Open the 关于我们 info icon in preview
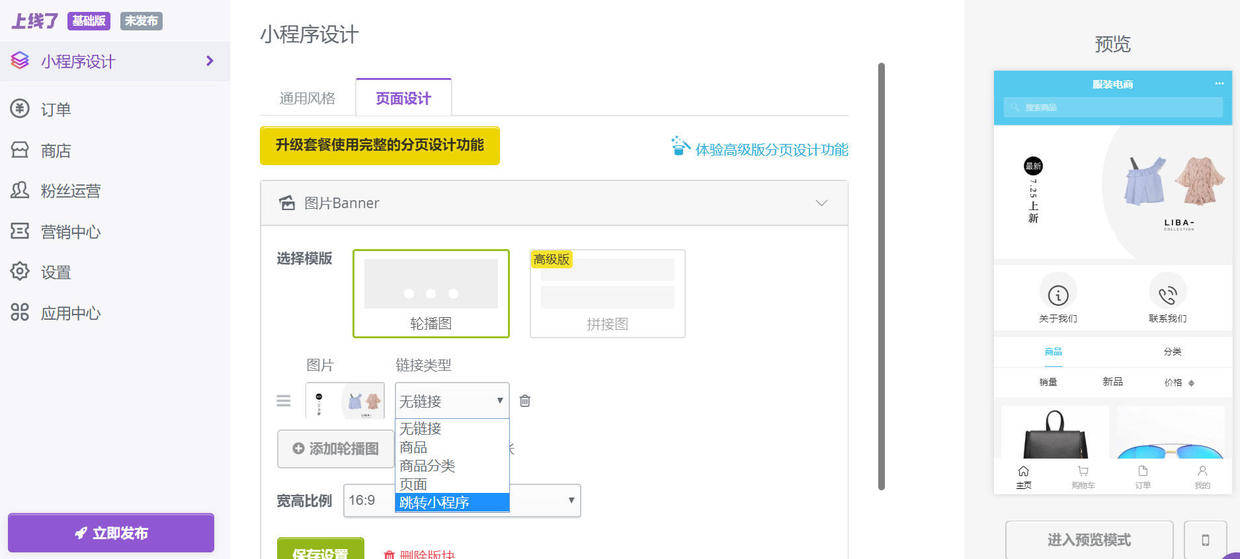Viewport: 1240px width, 559px height. click(1057, 294)
